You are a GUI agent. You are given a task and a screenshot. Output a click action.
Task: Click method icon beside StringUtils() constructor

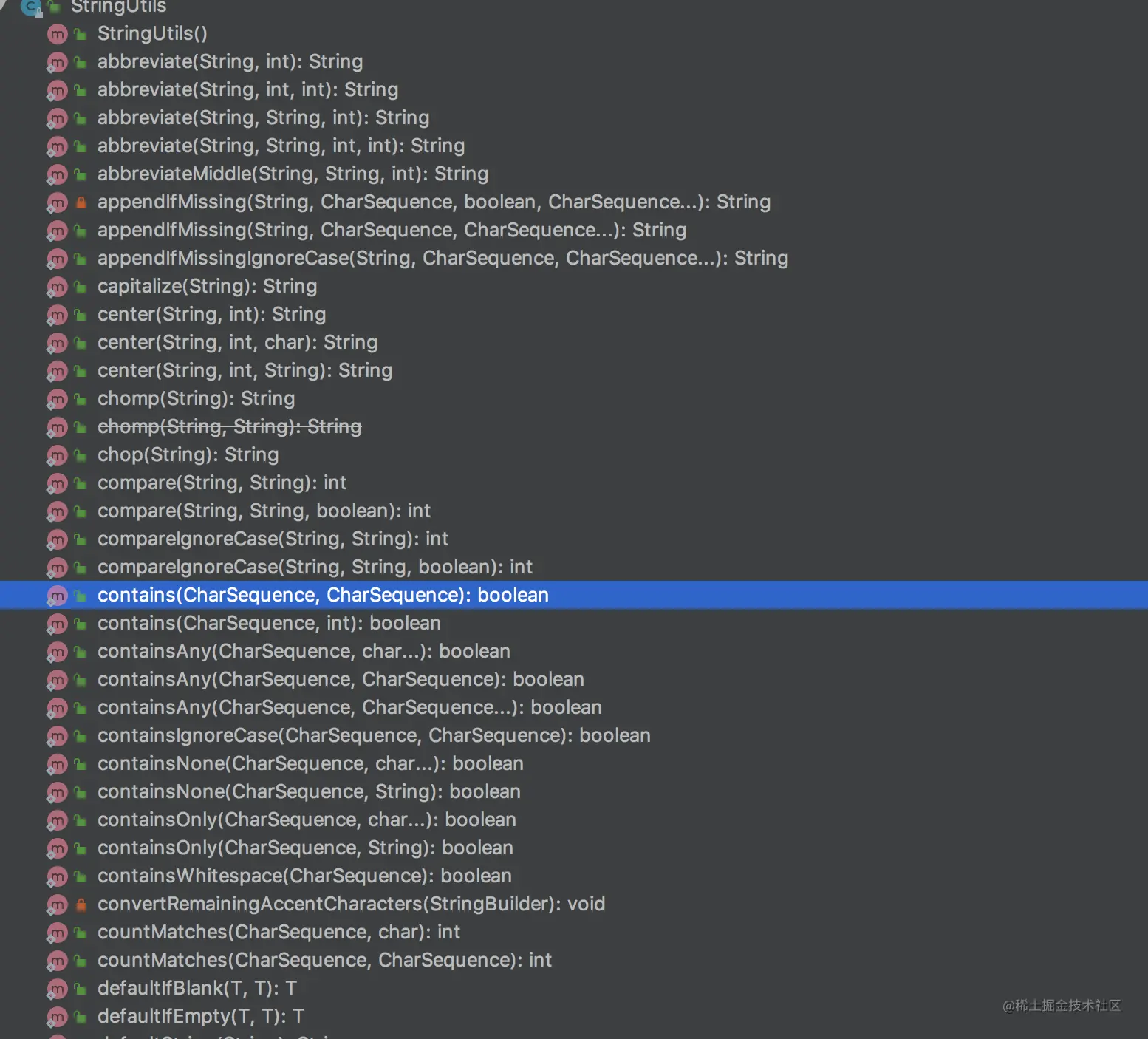pos(58,34)
